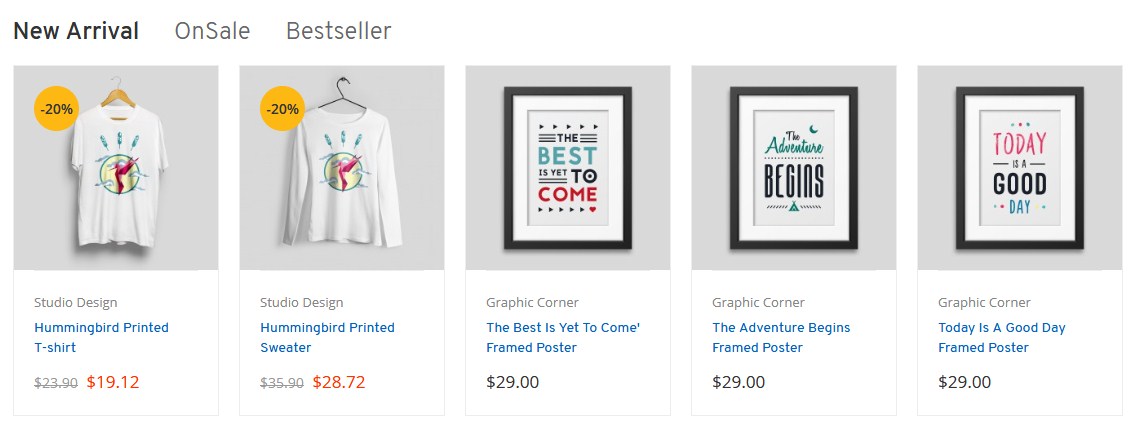Follow The Adventure Begins Framed Poster link
1139x430 pixels.
(x=781, y=338)
